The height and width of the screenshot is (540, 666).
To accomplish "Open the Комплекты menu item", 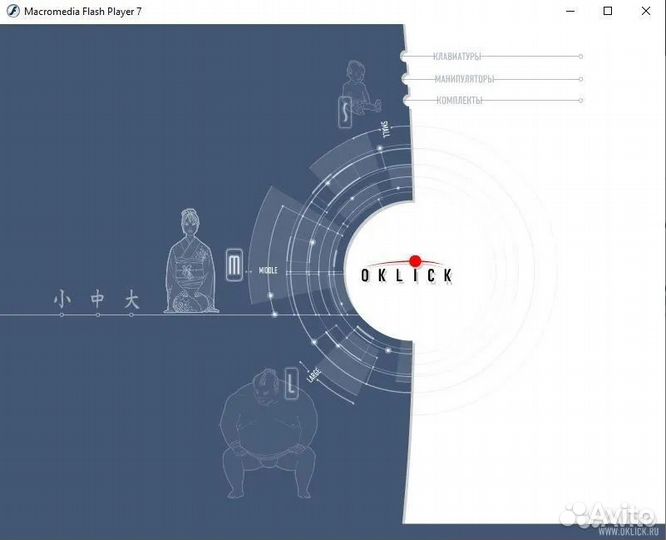I will click(460, 100).
